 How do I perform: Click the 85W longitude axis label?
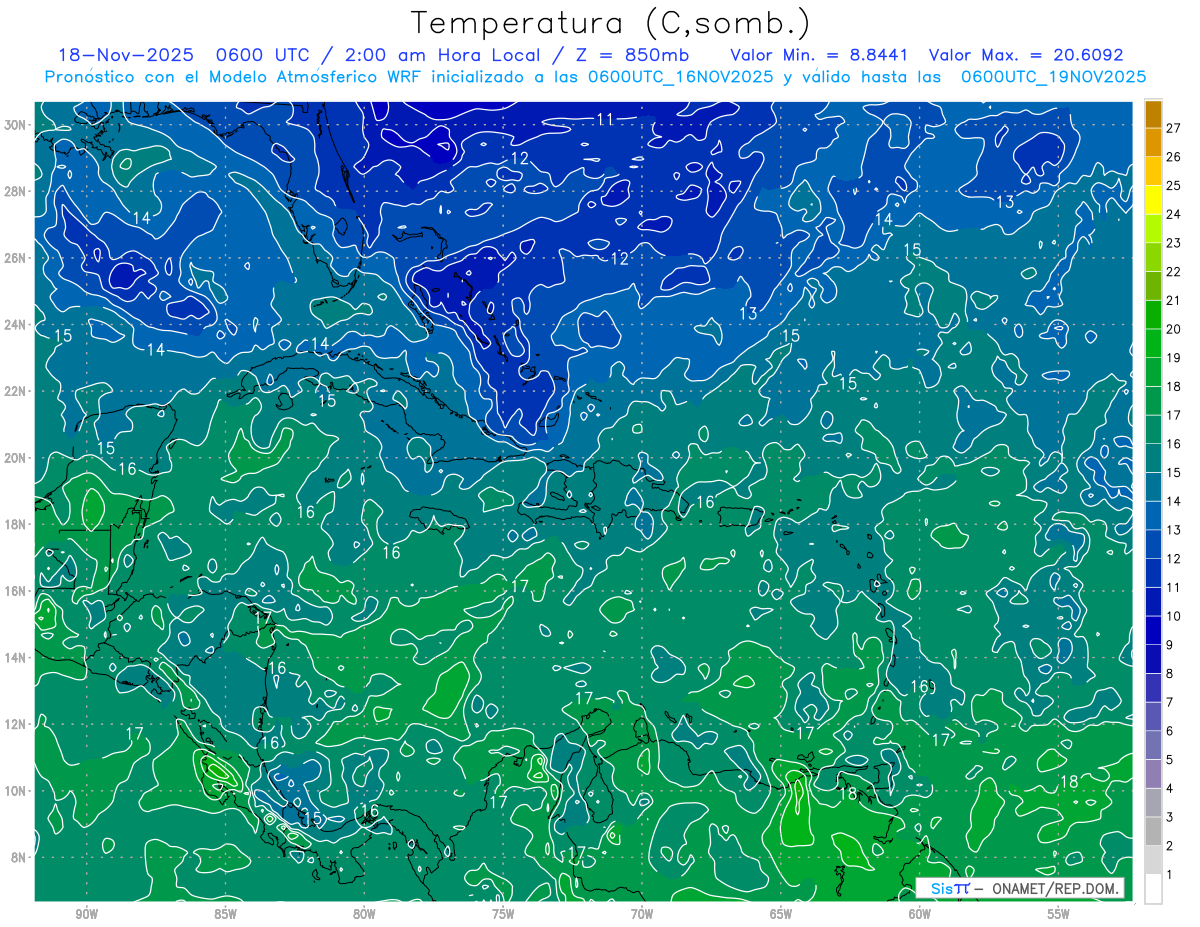tap(225, 914)
